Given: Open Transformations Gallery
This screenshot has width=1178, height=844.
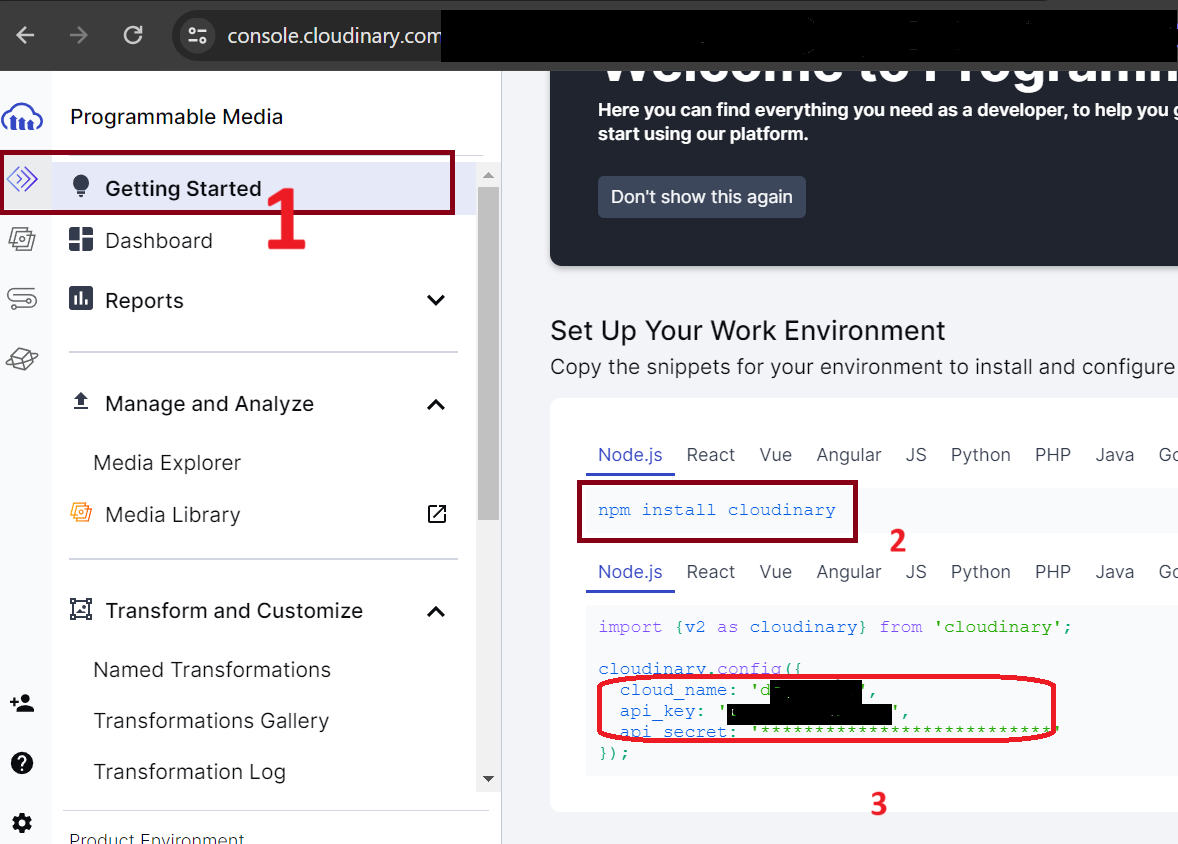Looking at the screenshot, I should click(211, 721).
